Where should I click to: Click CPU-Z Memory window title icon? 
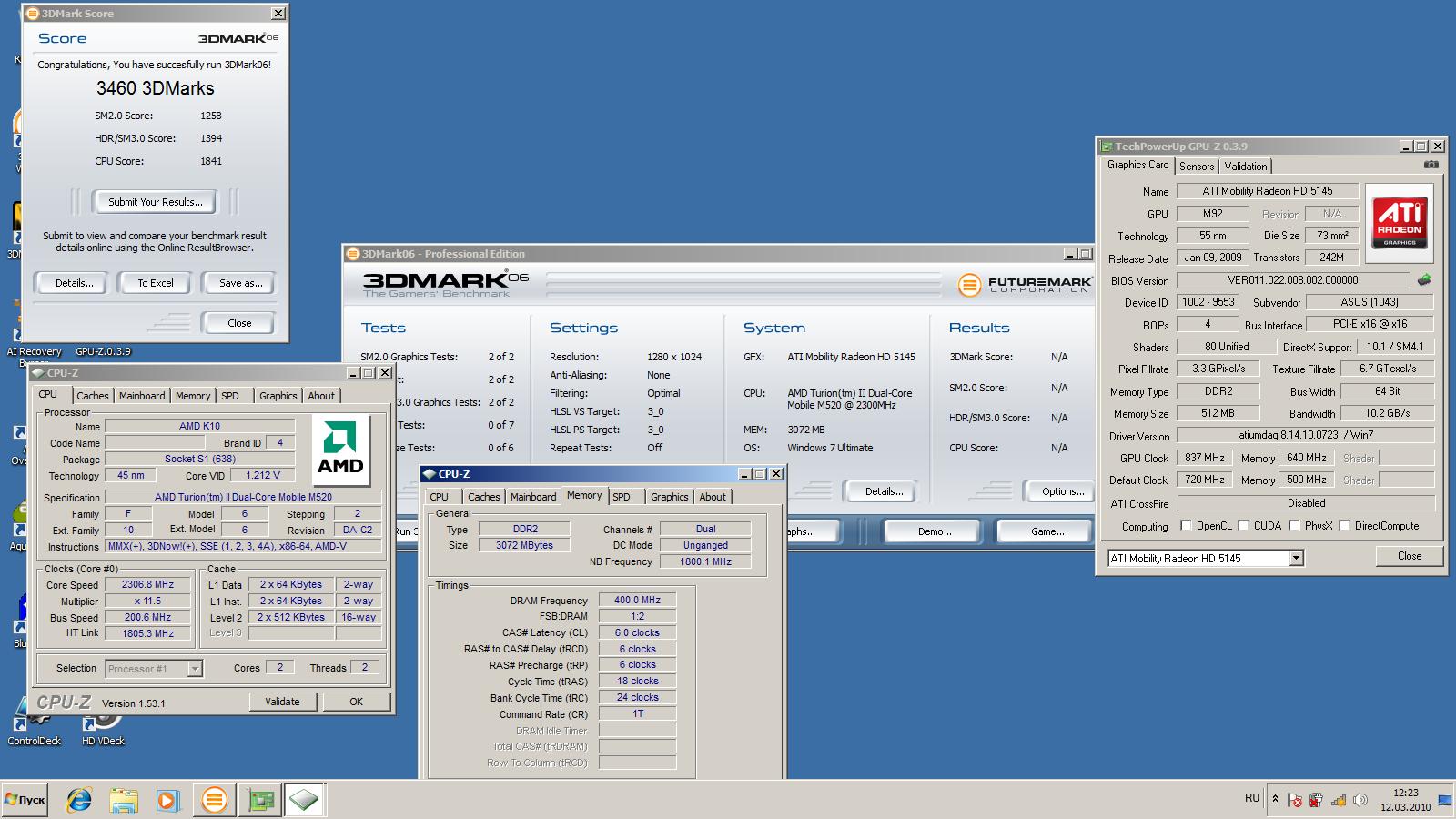(x=429, y=474)
